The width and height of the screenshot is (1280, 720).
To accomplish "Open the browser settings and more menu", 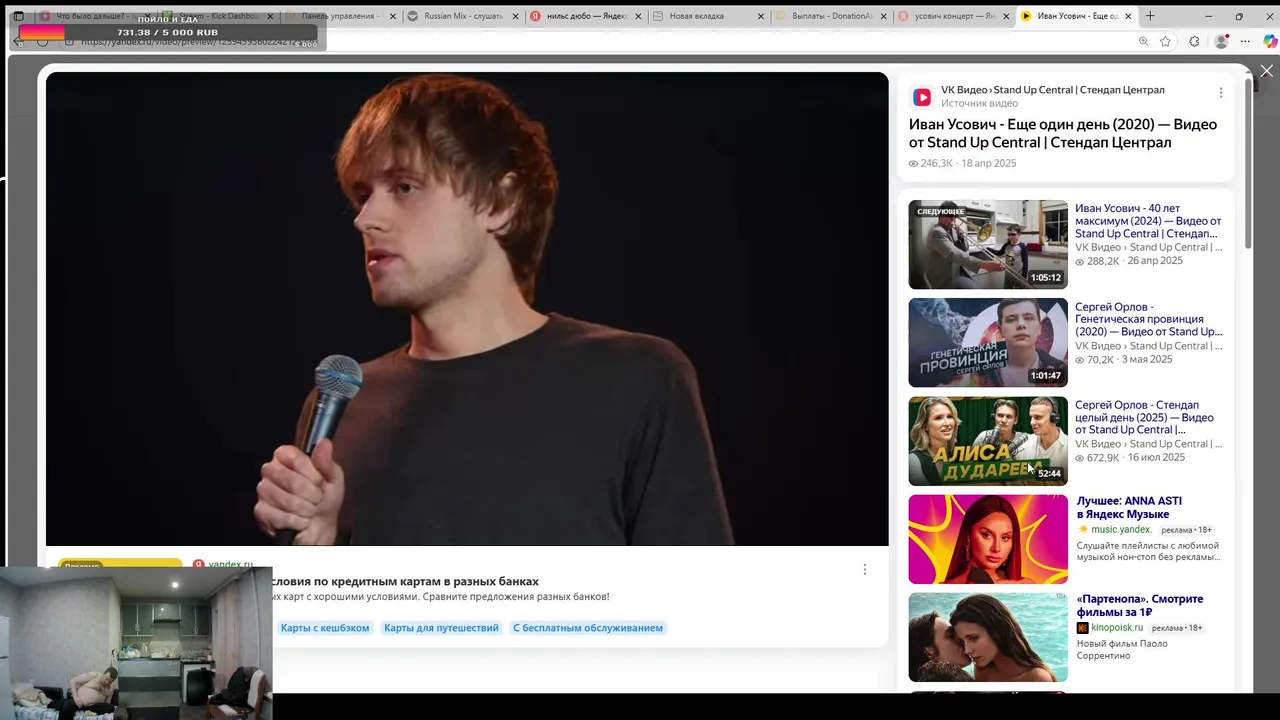I will (1245, 41).
